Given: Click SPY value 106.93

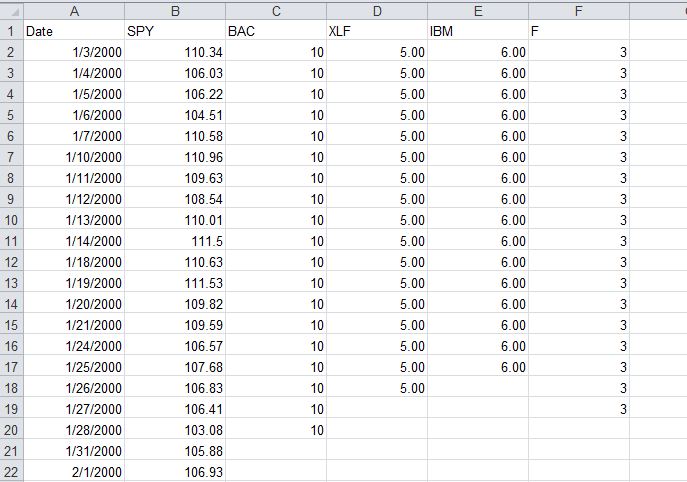Looking at the screenshot, I should click(x=175, y=472).
